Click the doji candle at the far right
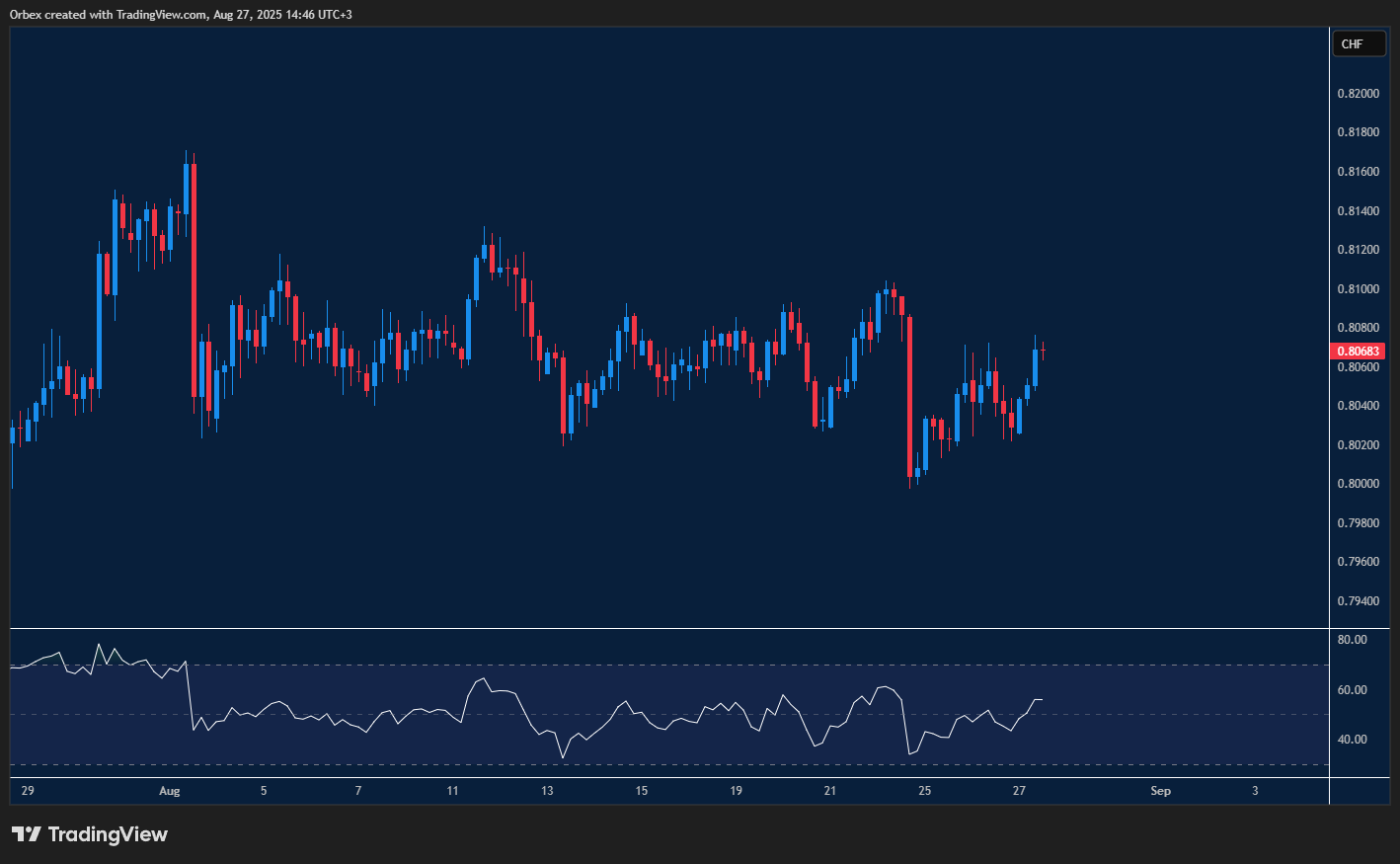1400x864 pixels. point(1044,348)
